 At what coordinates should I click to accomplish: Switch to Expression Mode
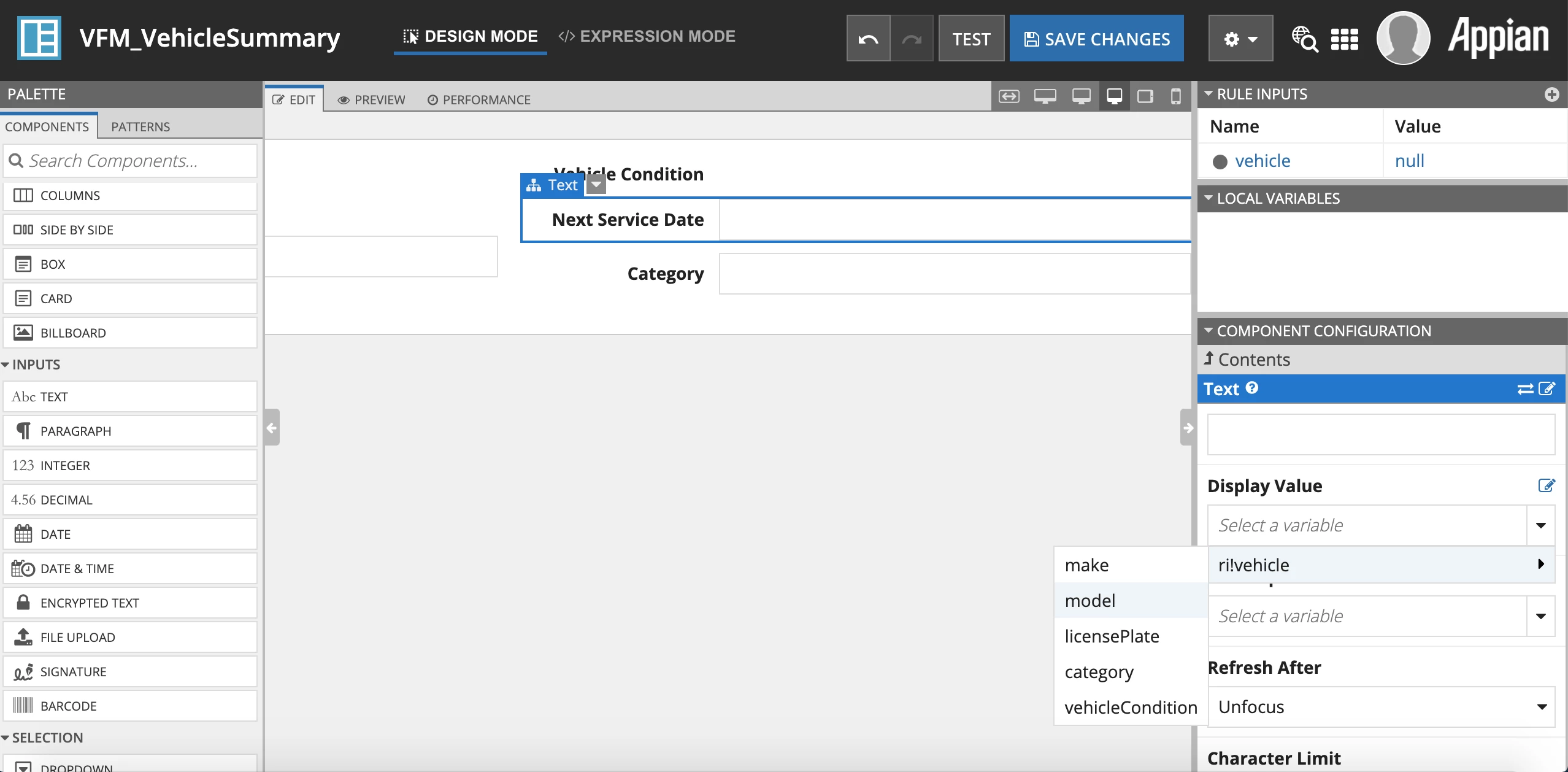click(647, 37)
